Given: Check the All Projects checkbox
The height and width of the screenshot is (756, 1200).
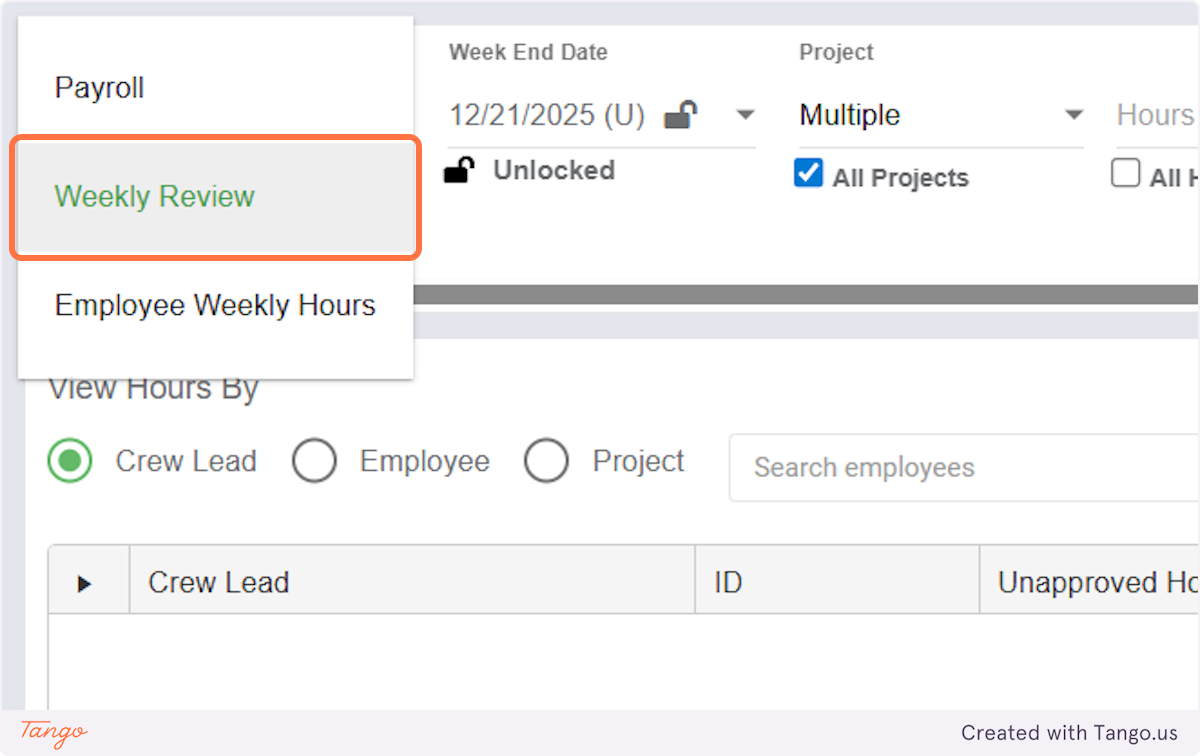Looking at the screenshot, I should click(808, 174).
